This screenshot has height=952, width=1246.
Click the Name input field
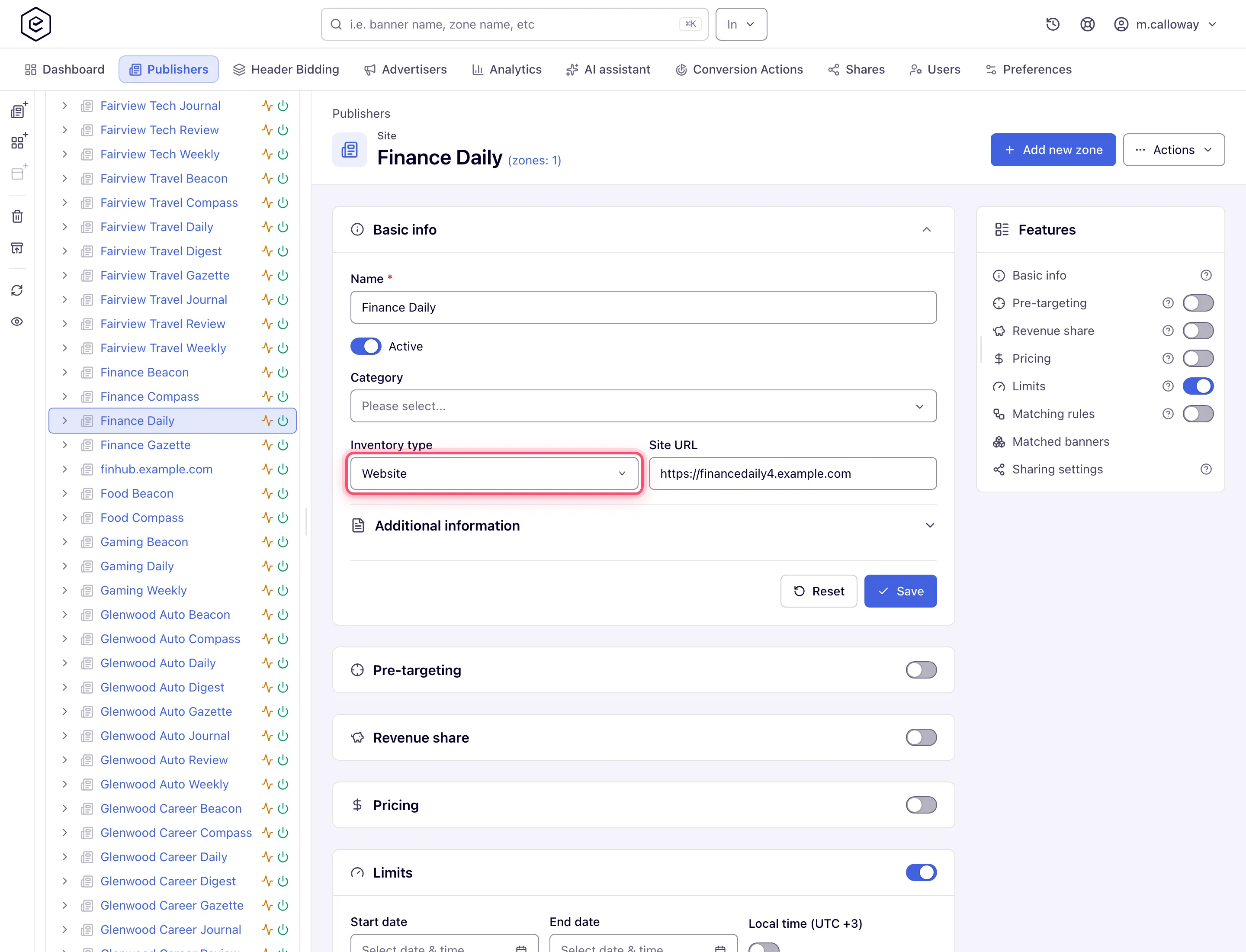643,307
